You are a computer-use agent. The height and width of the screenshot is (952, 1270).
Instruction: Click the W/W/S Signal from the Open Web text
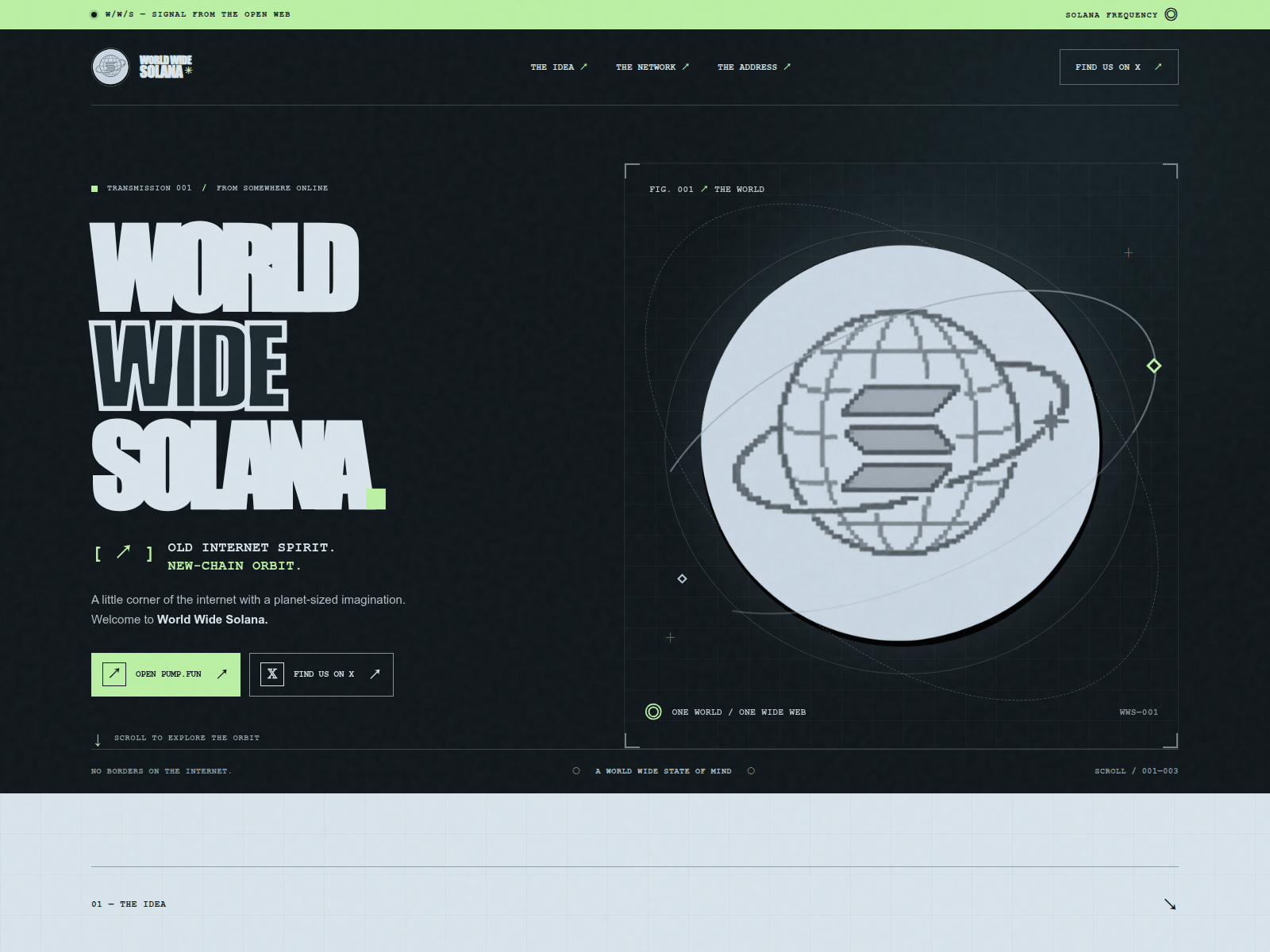198,14
